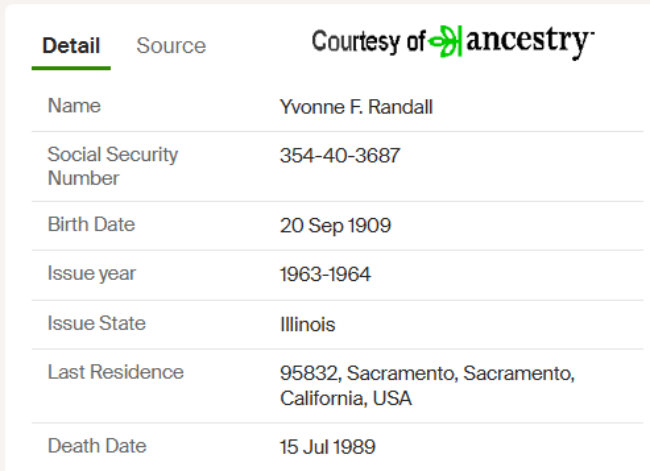Click the Social Security Number label
650x471 pixels.
coord(113,166)
